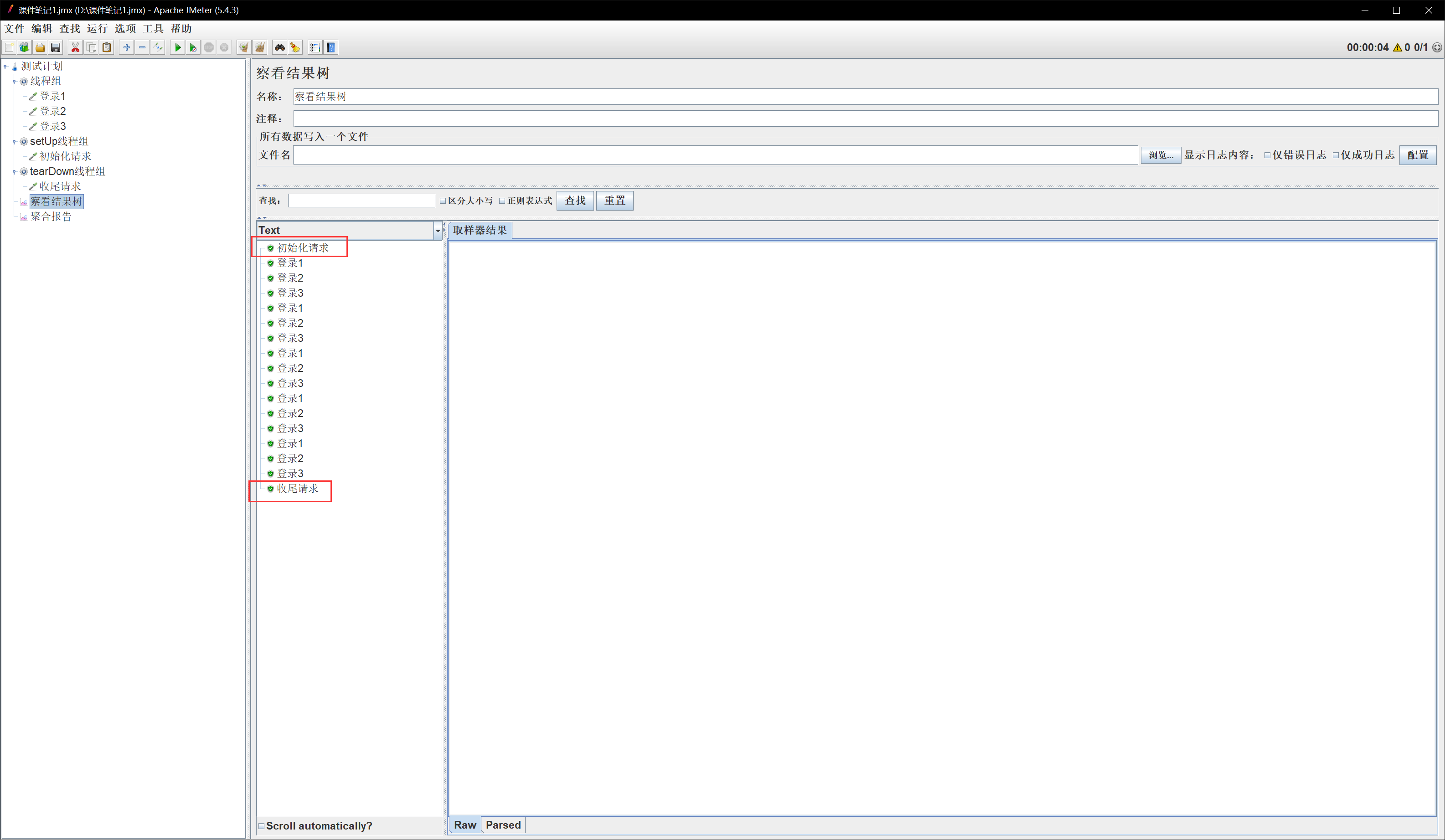
Task: Click the binoculars Search icon
Action: tap(279, 47)
